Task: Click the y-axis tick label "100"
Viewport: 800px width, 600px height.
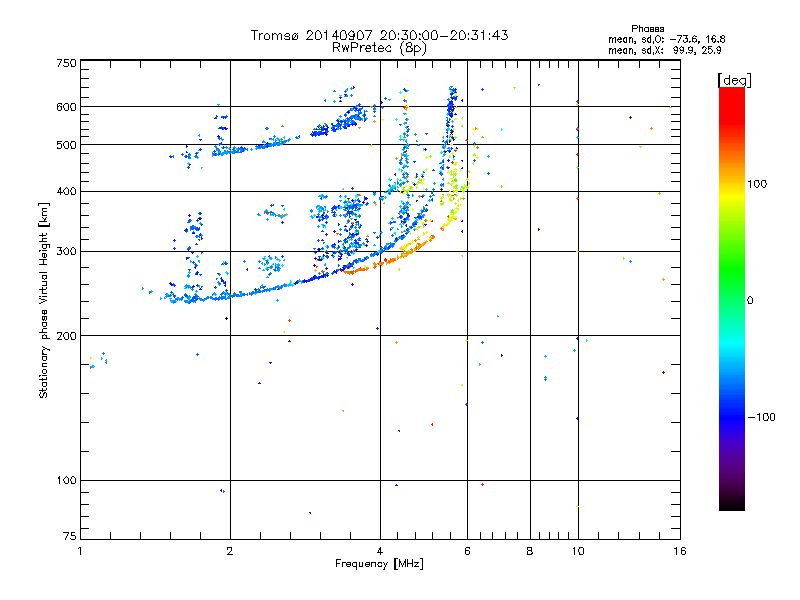Action: click(66, 481)
